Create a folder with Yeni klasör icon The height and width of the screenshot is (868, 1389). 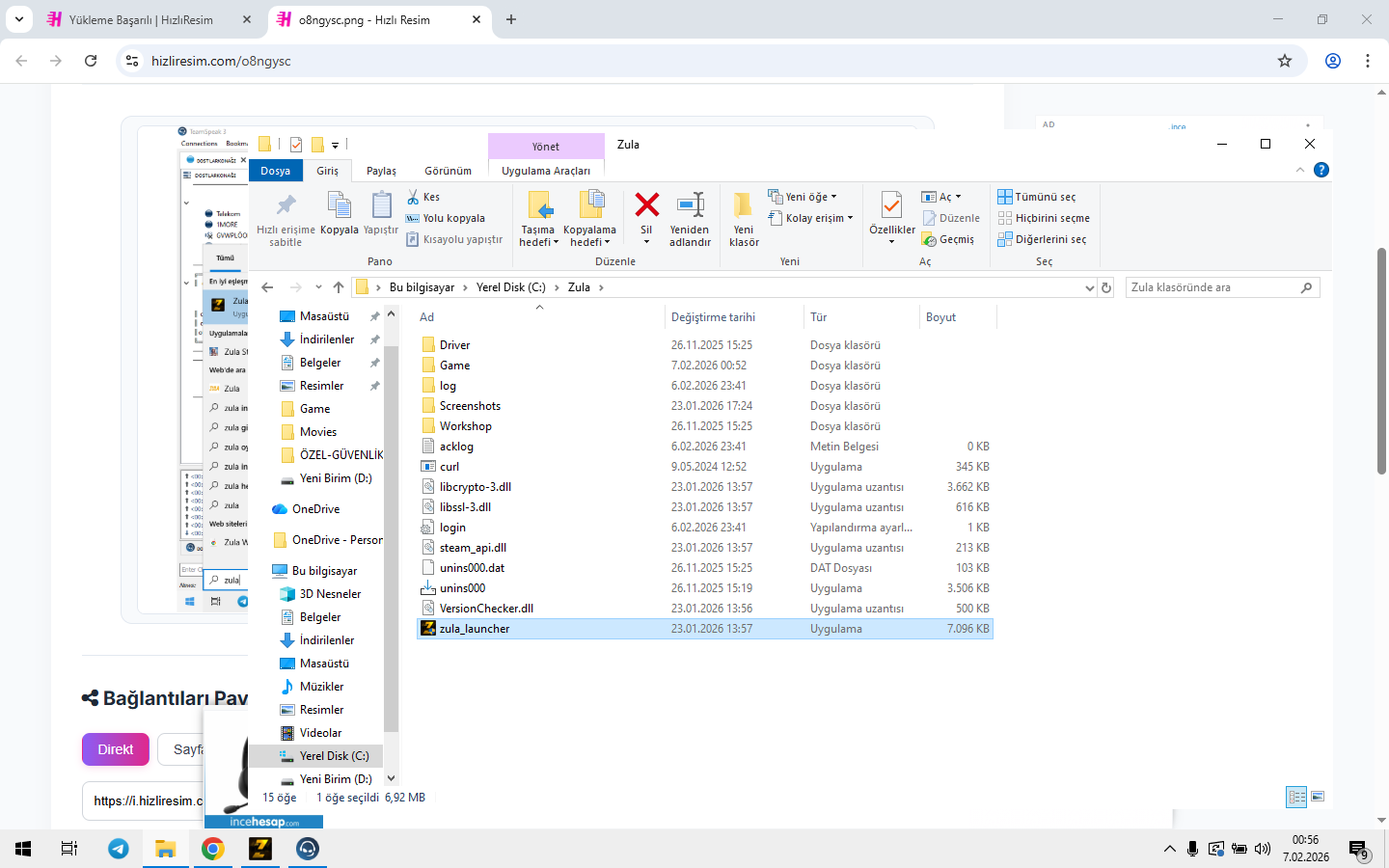click(x=743, y=204)
